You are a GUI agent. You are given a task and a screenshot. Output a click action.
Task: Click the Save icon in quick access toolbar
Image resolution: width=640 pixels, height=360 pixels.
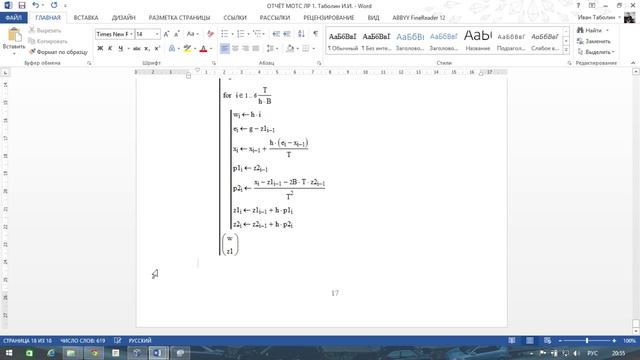(22, 5)
